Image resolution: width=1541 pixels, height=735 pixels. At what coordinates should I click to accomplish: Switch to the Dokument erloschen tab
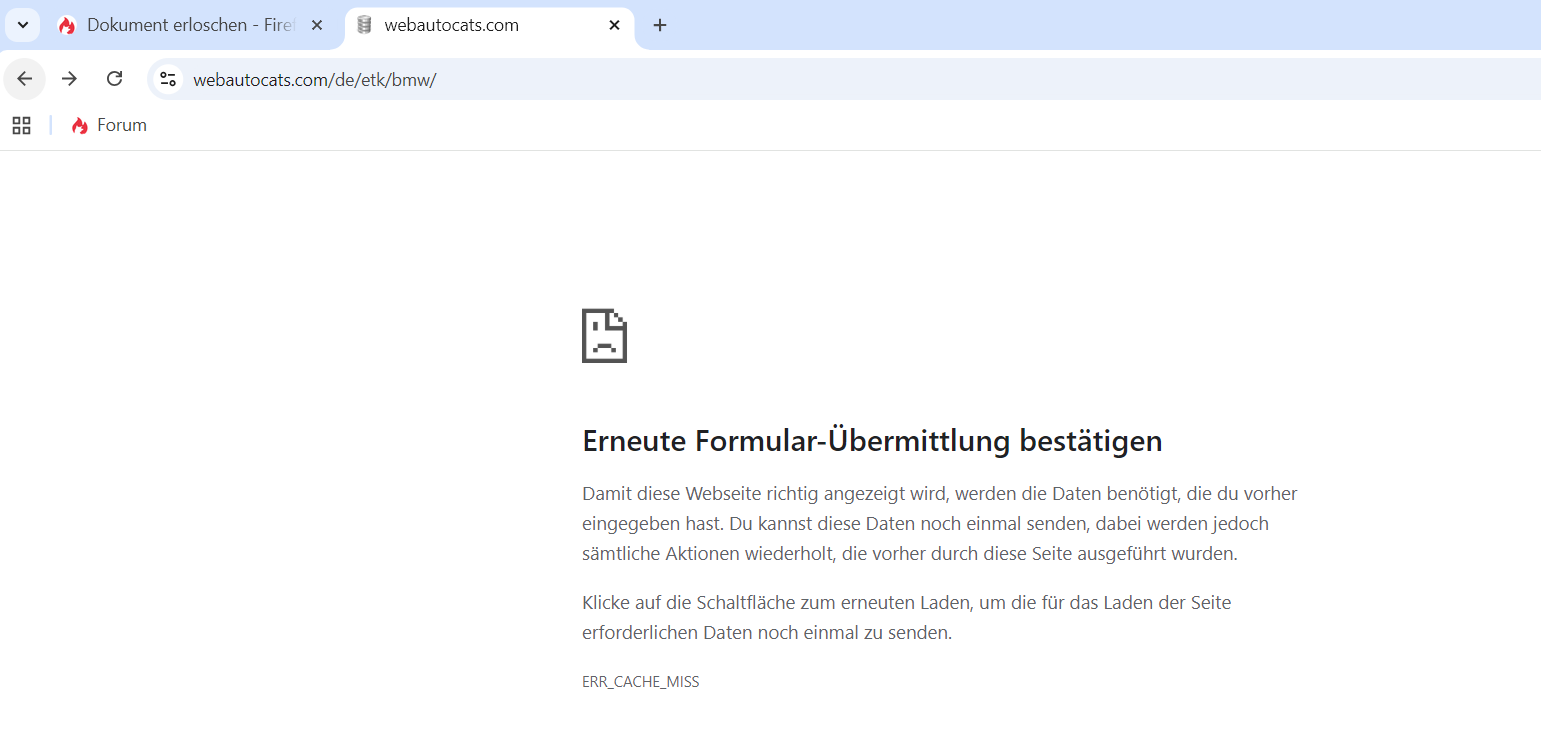pyautogui.click(x=190, y=25)
